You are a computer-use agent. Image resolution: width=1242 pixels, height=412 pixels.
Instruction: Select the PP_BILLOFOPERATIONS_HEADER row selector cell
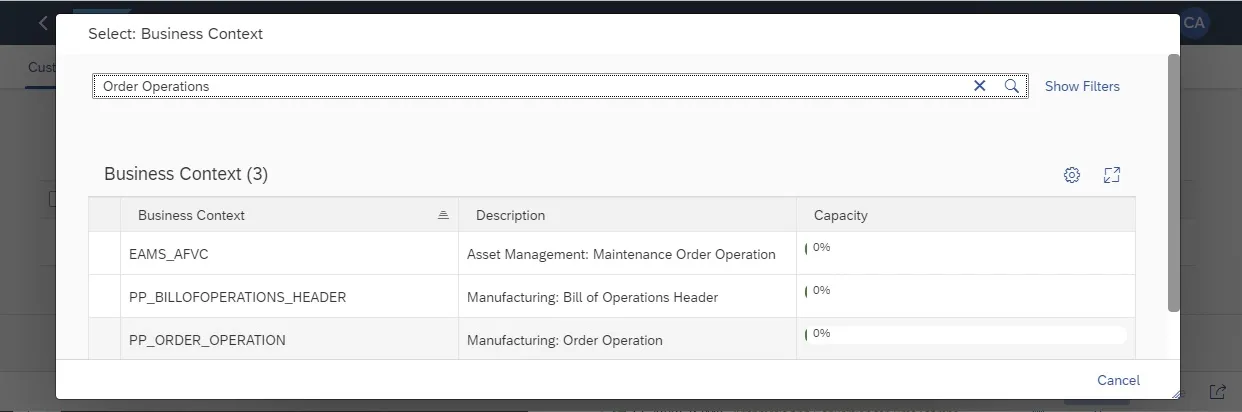[104, 297]
